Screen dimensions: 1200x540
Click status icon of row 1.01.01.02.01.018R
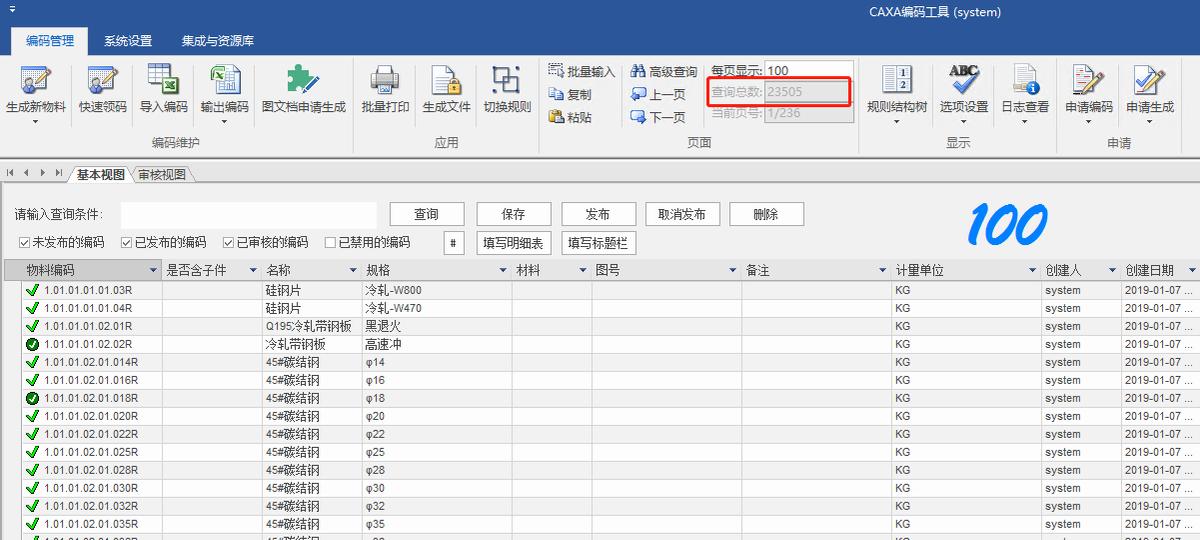[x=32, y=398]
